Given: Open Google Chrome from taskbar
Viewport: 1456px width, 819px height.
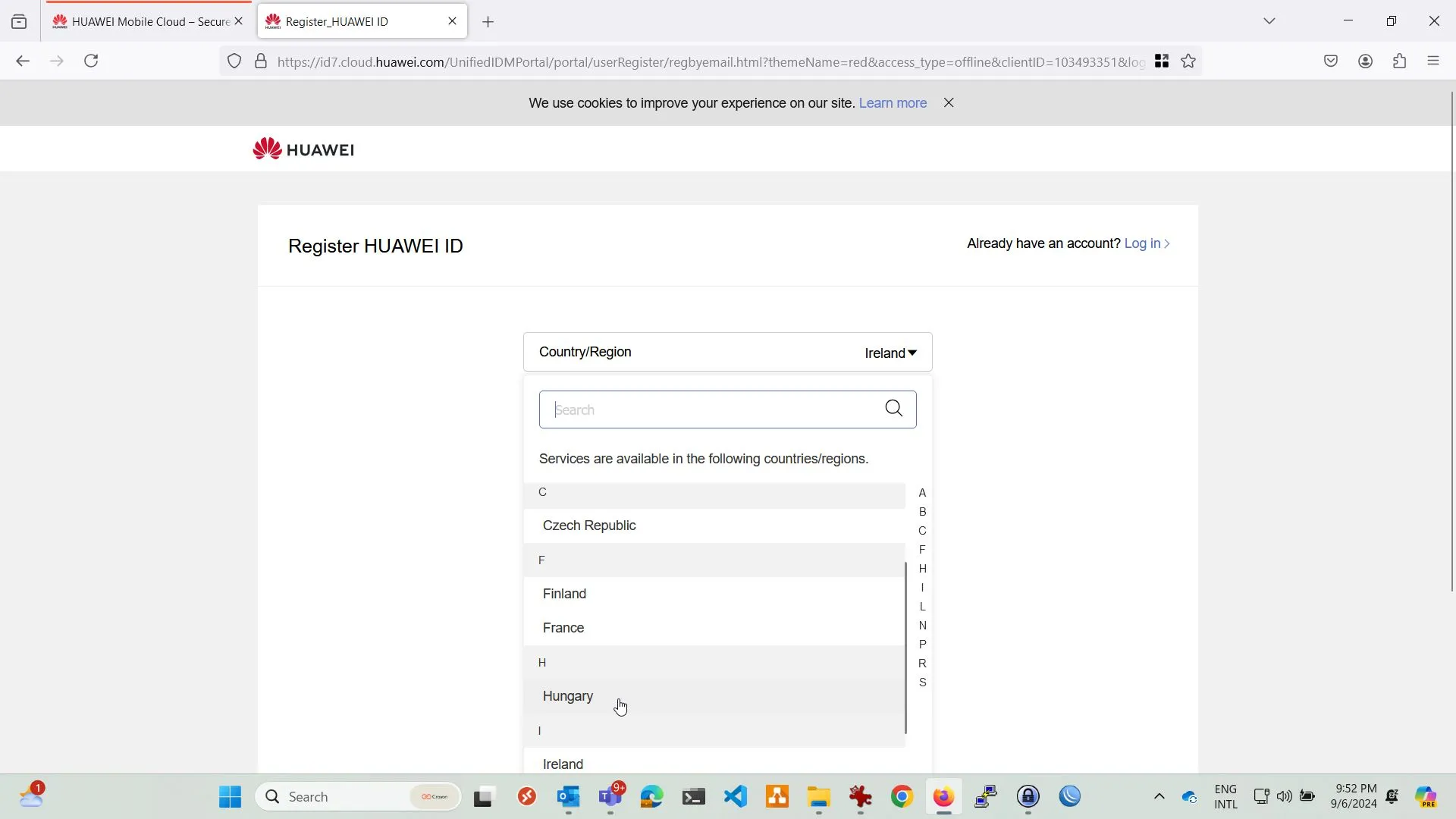Looking at the screenshot, I should click(902, 797).
